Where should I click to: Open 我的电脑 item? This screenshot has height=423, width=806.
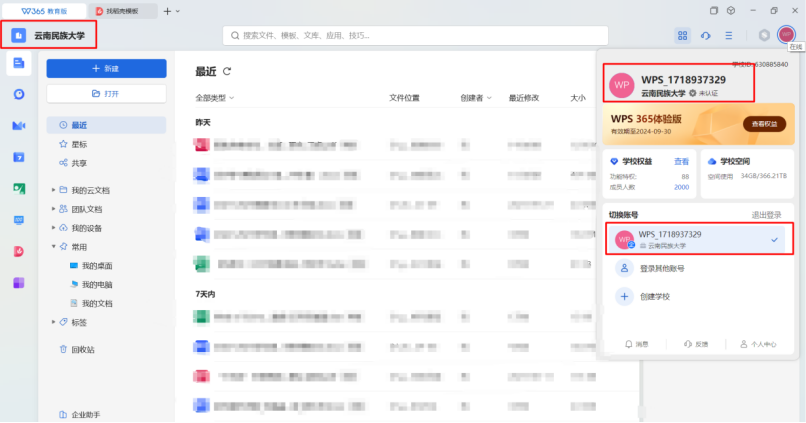coord(90,285)
